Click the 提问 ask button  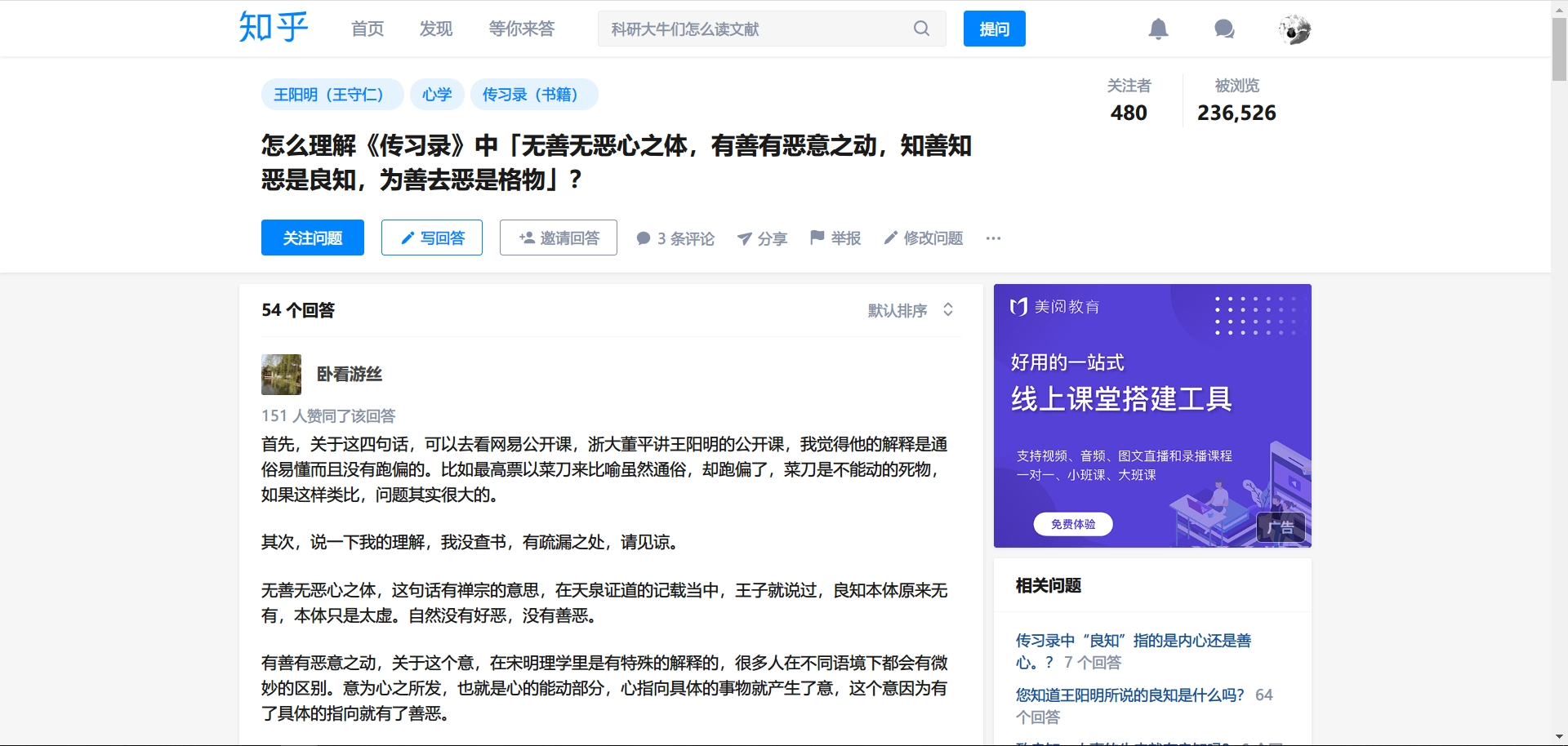994,29
